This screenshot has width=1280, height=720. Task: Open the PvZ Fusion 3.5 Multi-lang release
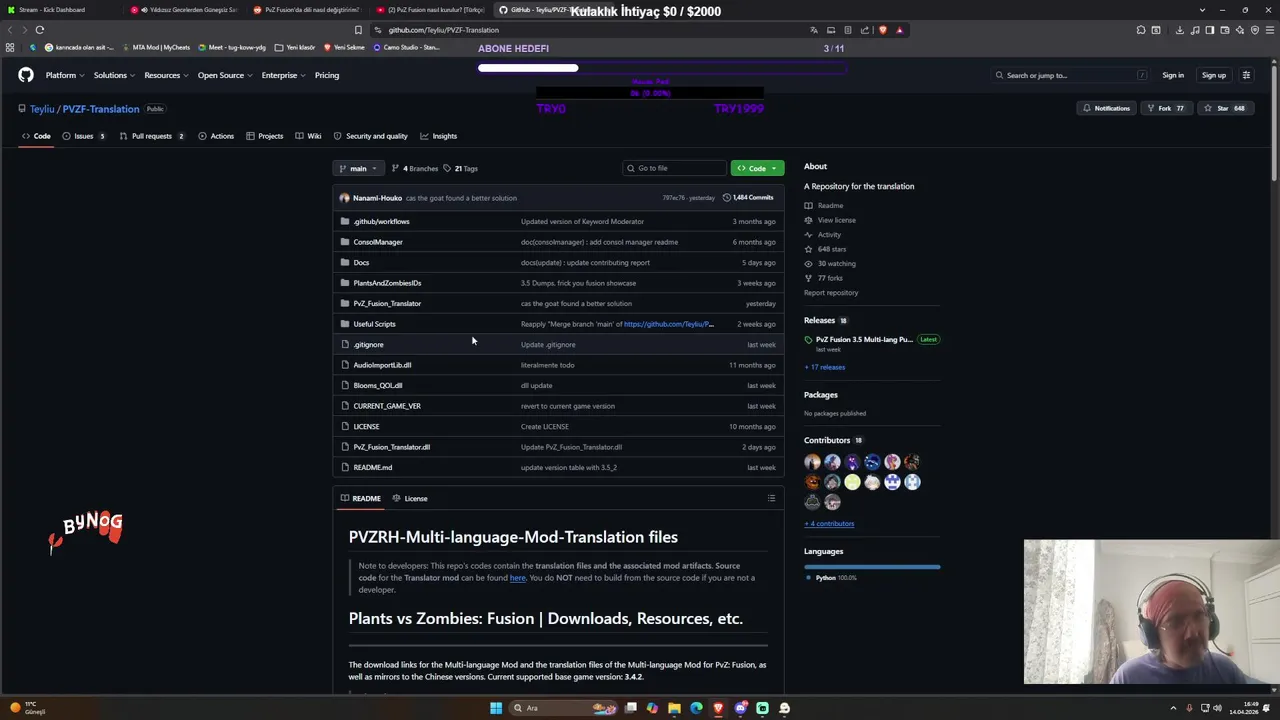[864, 340]
